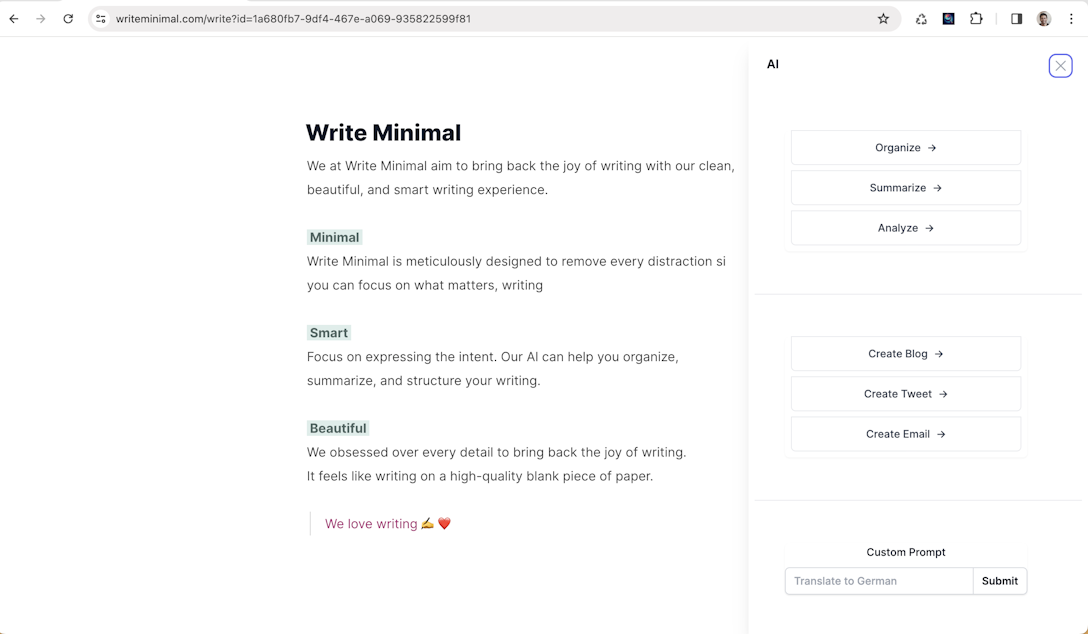Image resolution: width=1088 pixels, height=634 pixels.
Task: Open the side panel icon
Action: pyautogui.click(x=1015, y=18)
